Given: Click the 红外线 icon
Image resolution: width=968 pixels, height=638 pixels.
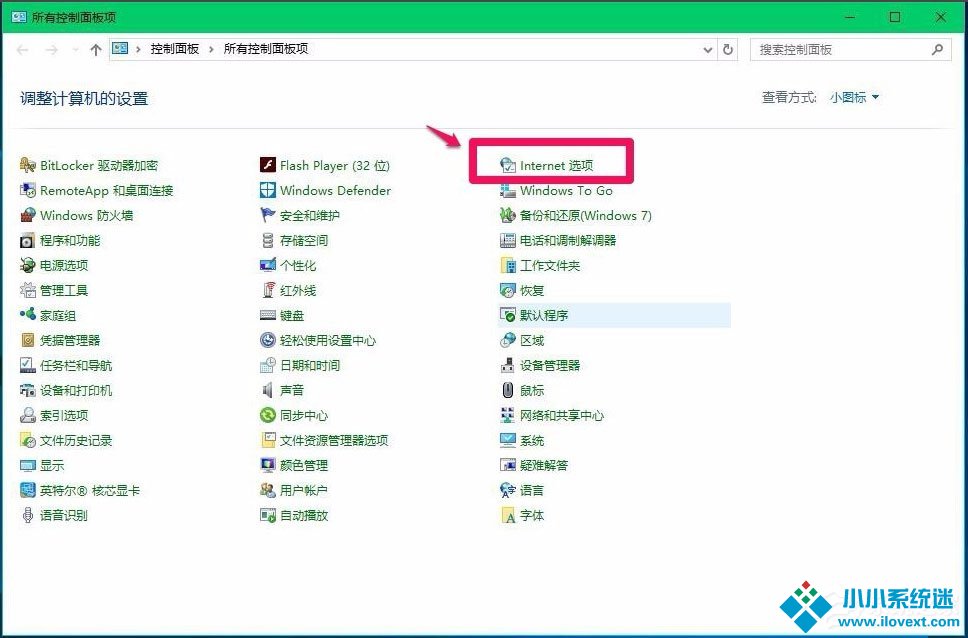Looking at the screenshot, I should tap(267, 290).
